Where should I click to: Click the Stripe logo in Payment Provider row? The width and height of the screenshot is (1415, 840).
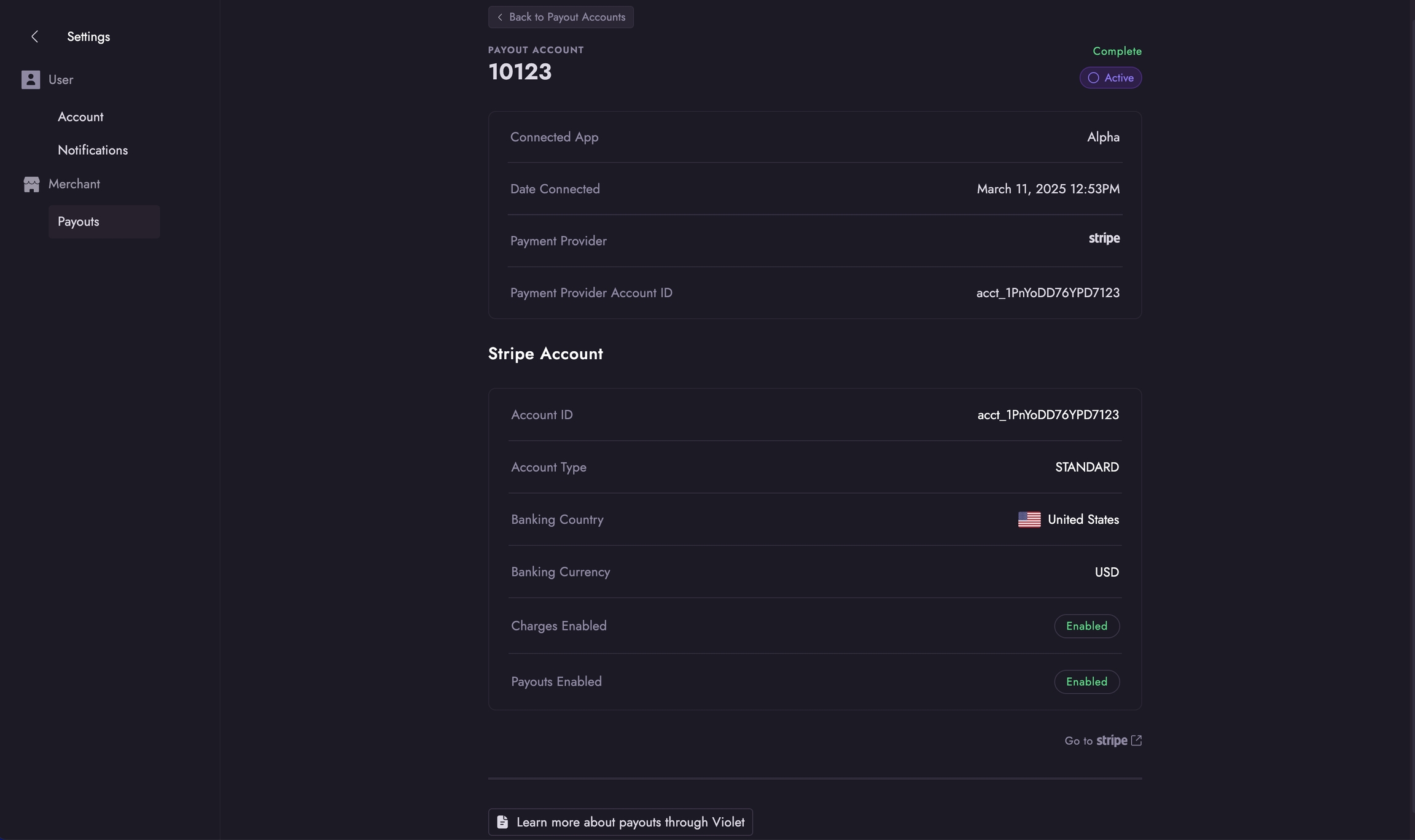pos(1104,238)
